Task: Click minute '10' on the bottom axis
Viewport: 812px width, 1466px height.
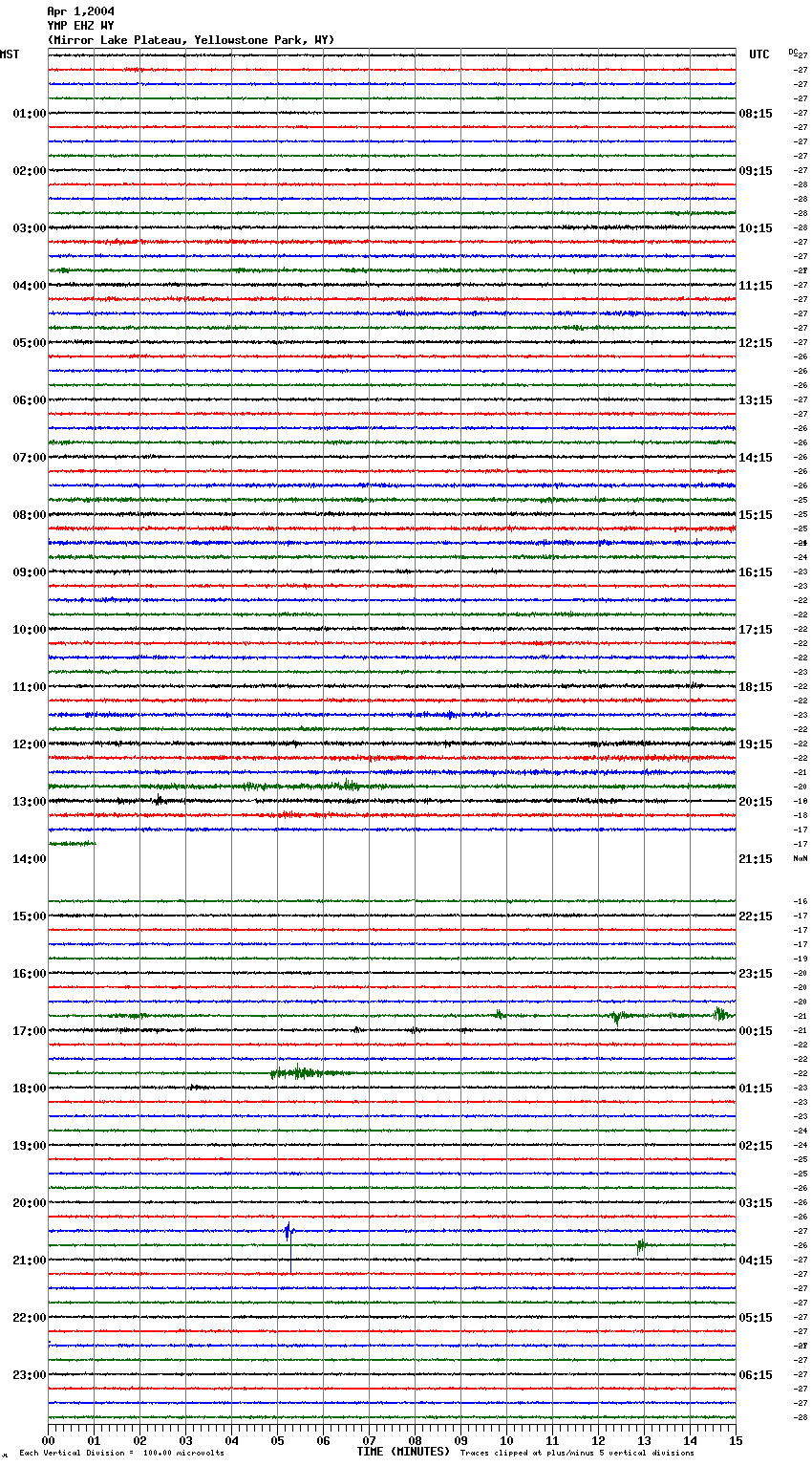Action: coord(507,1440)
